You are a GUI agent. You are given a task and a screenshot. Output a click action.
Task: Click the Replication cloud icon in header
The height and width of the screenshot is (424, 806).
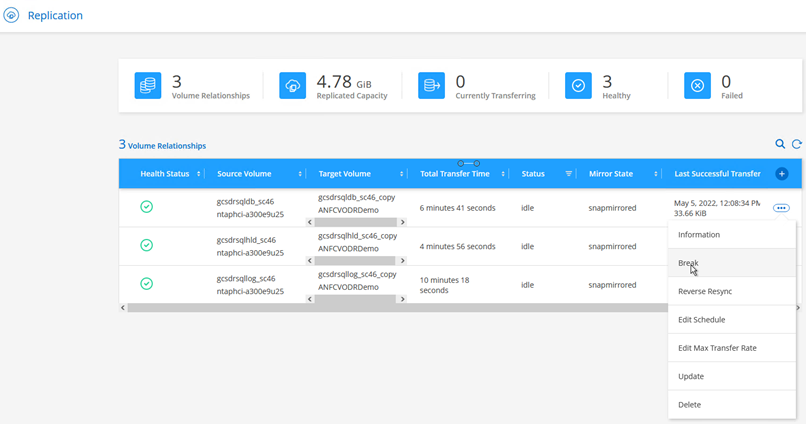click(x=12, y=16)
